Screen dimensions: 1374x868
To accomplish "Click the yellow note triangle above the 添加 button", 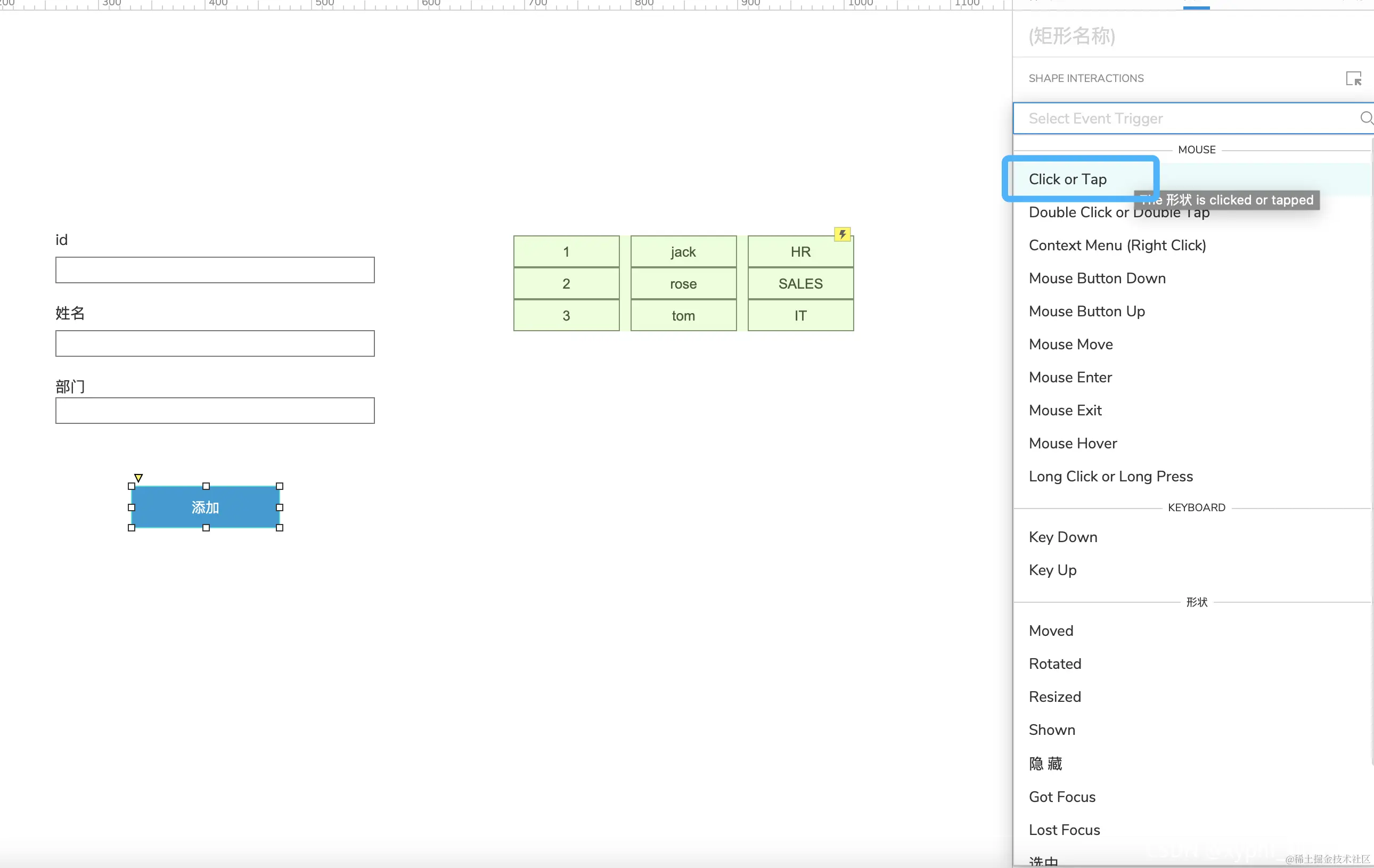I will coord(138,477).
